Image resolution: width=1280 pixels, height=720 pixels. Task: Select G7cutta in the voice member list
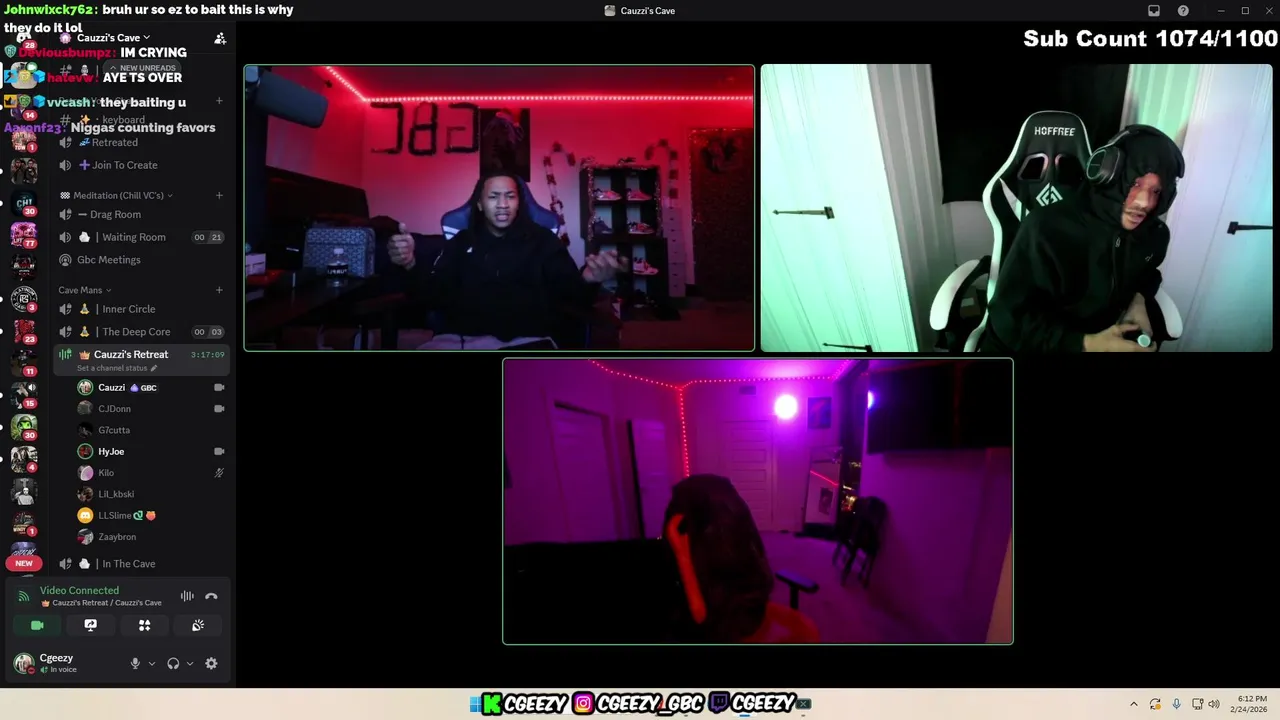(x=150, y=430)
